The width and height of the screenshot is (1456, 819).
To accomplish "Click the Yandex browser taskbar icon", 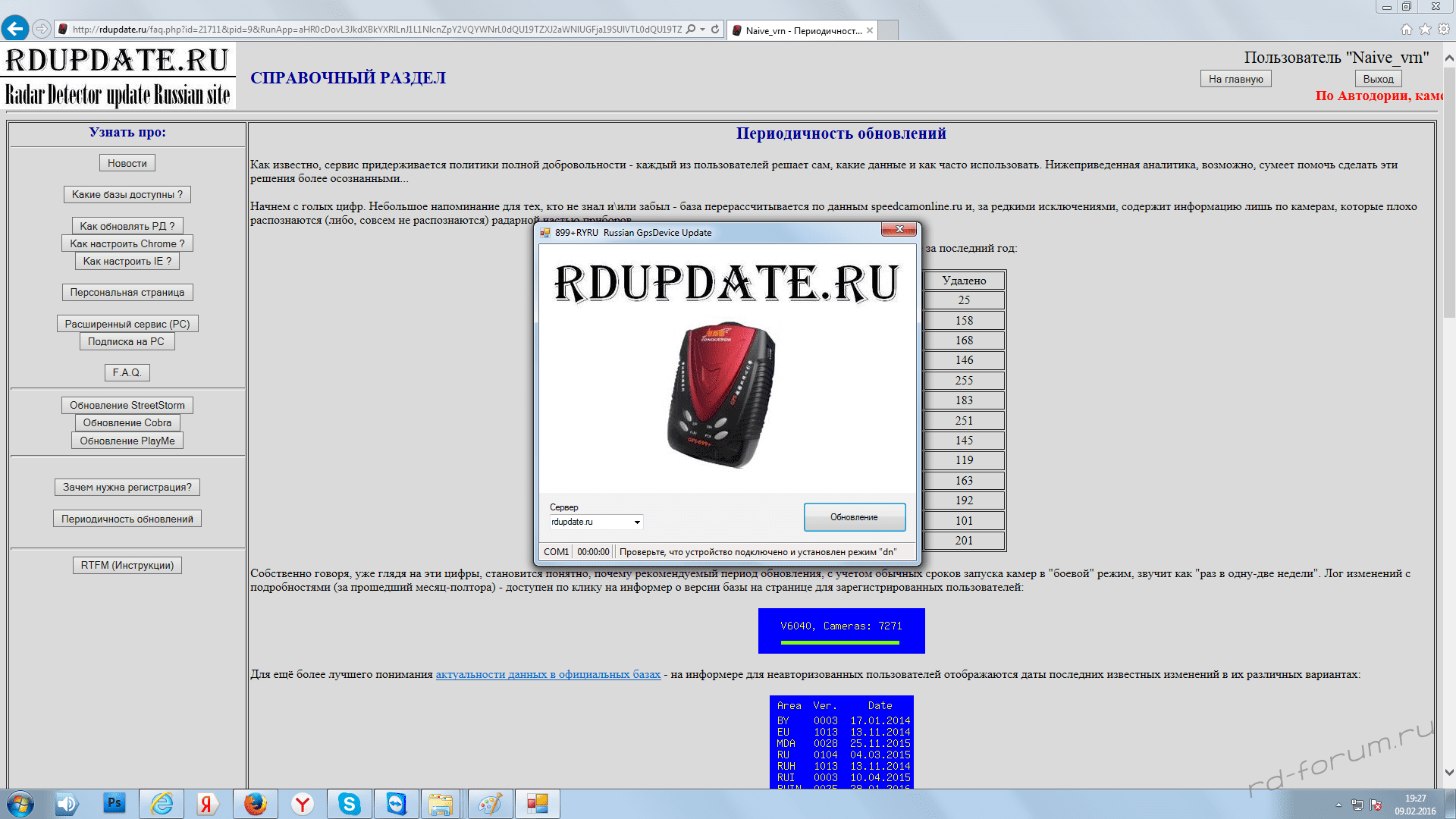I will tap(303, 803).
